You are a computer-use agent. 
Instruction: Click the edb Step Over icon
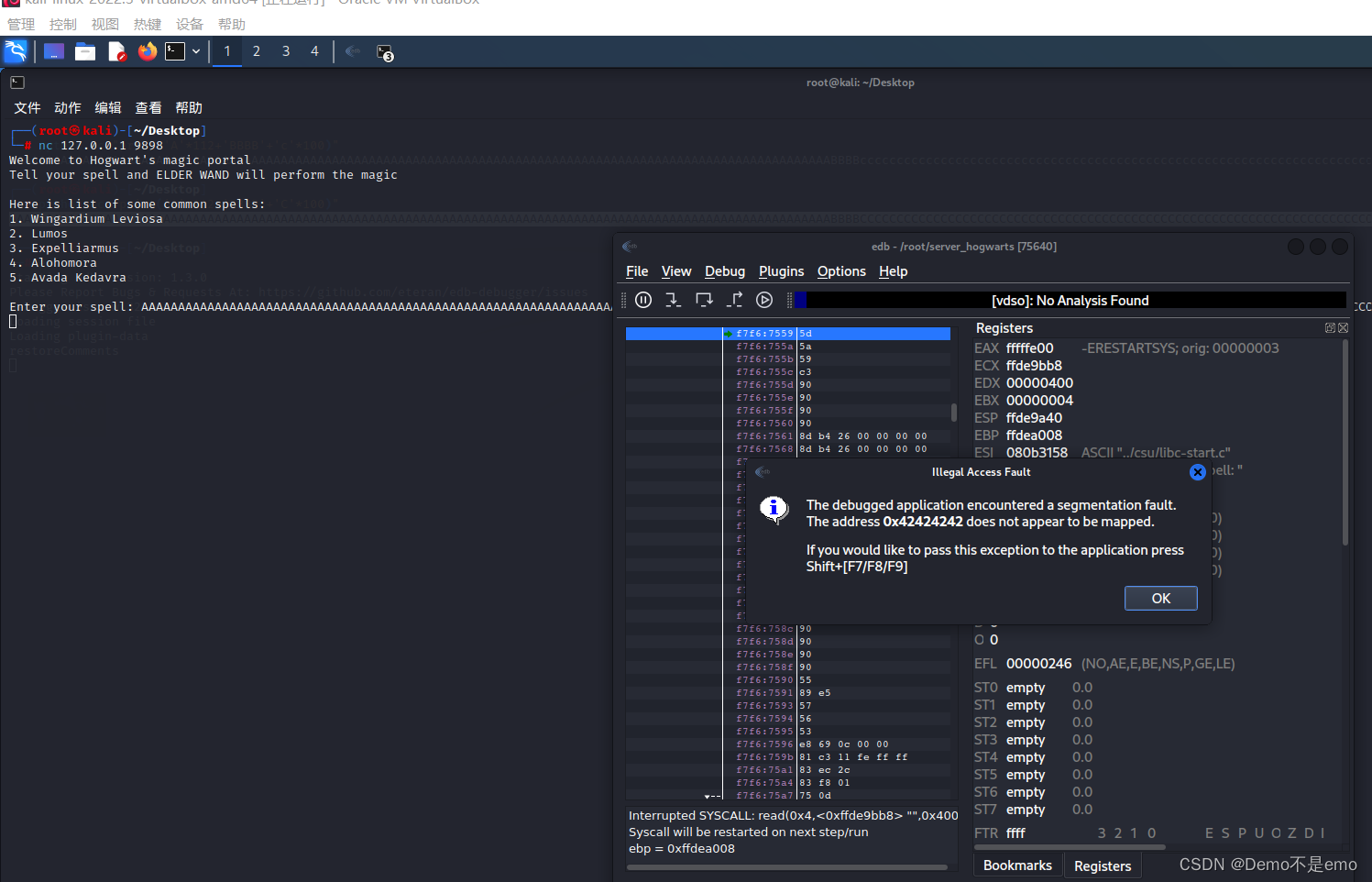[x=704, y=300]
